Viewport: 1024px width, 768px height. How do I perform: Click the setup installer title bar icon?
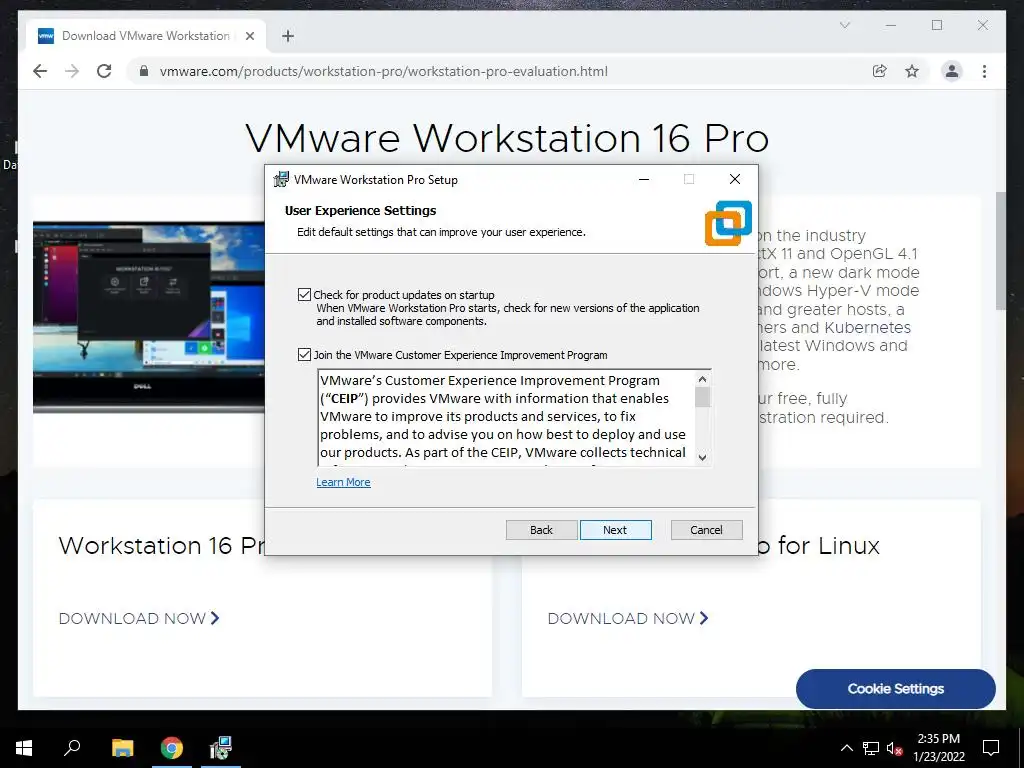click(281, 180)
